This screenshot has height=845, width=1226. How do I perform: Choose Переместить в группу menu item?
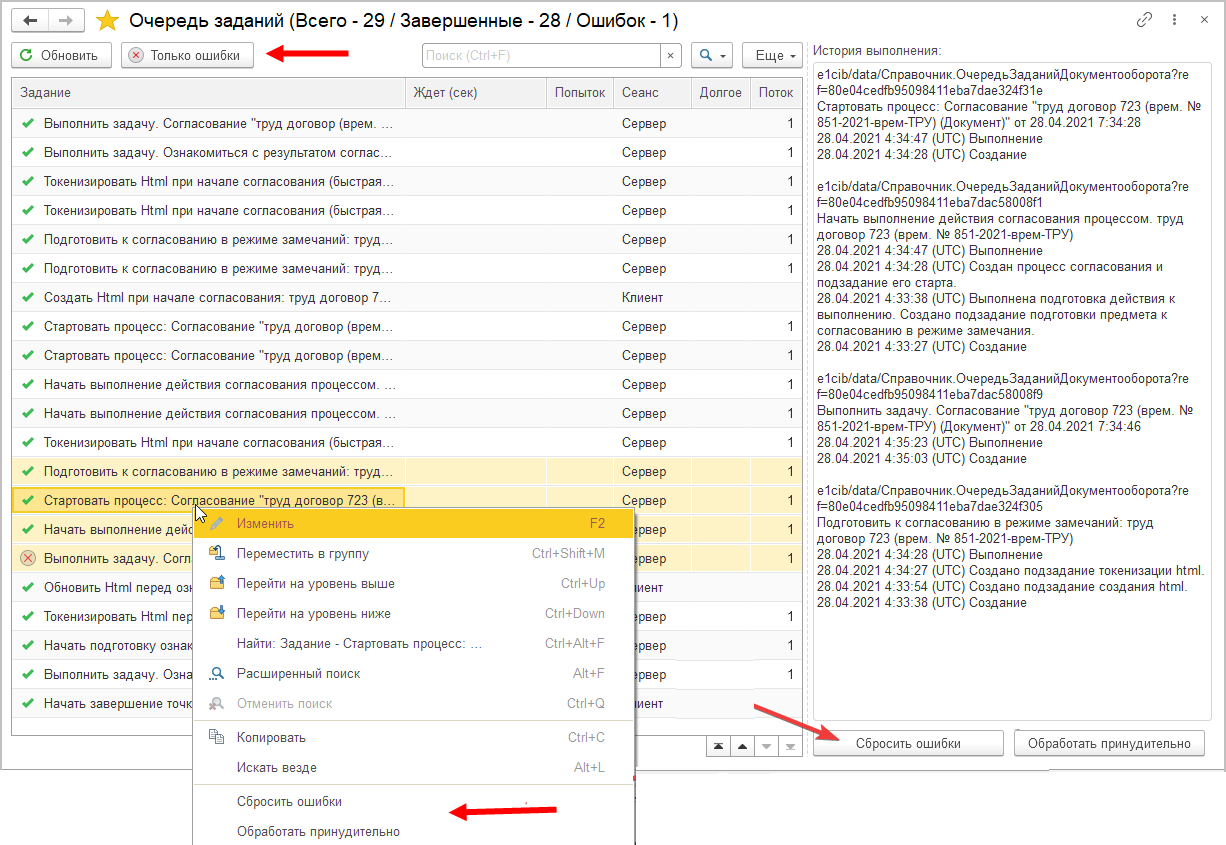coord(414,553)
